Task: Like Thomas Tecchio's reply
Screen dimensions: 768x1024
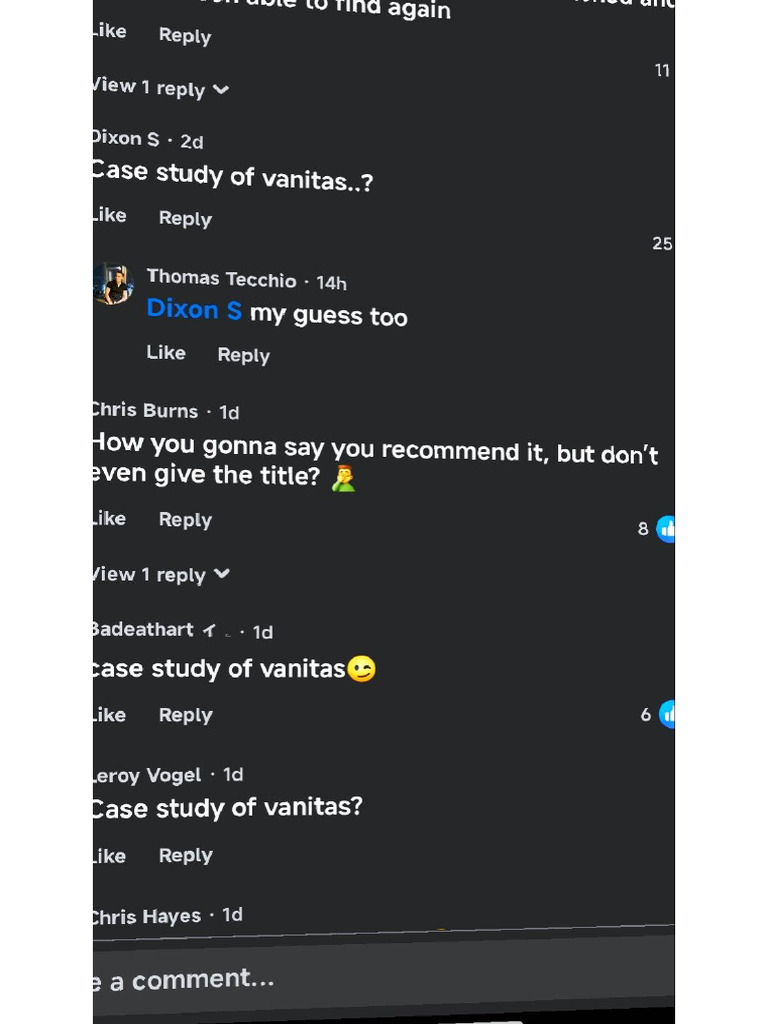Action: click(x=166, y=353)
